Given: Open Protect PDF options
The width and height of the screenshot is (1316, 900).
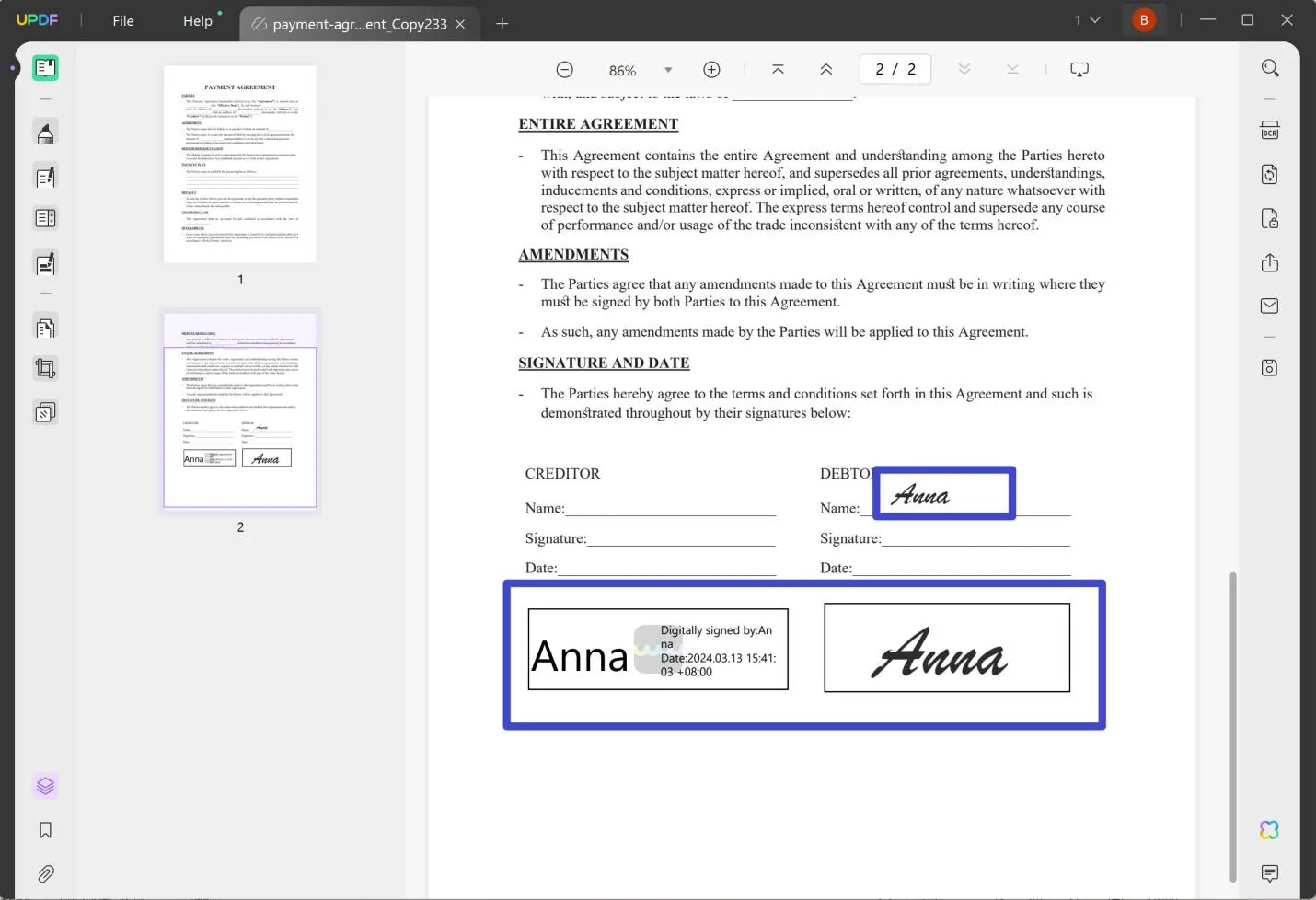Looking at the screenshot, I should pyautogui.click(x=1270, y=218).
